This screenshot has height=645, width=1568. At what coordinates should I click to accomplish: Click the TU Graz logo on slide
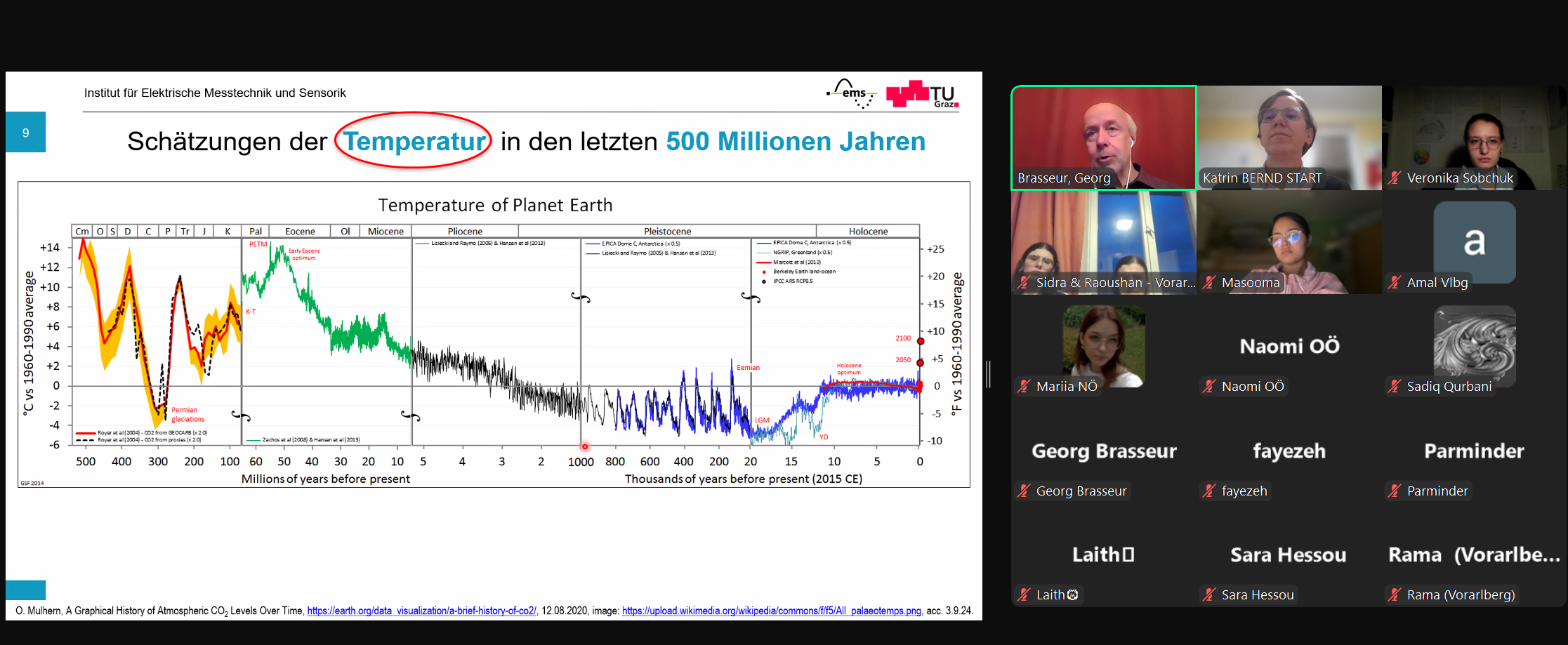click(923, 94)
